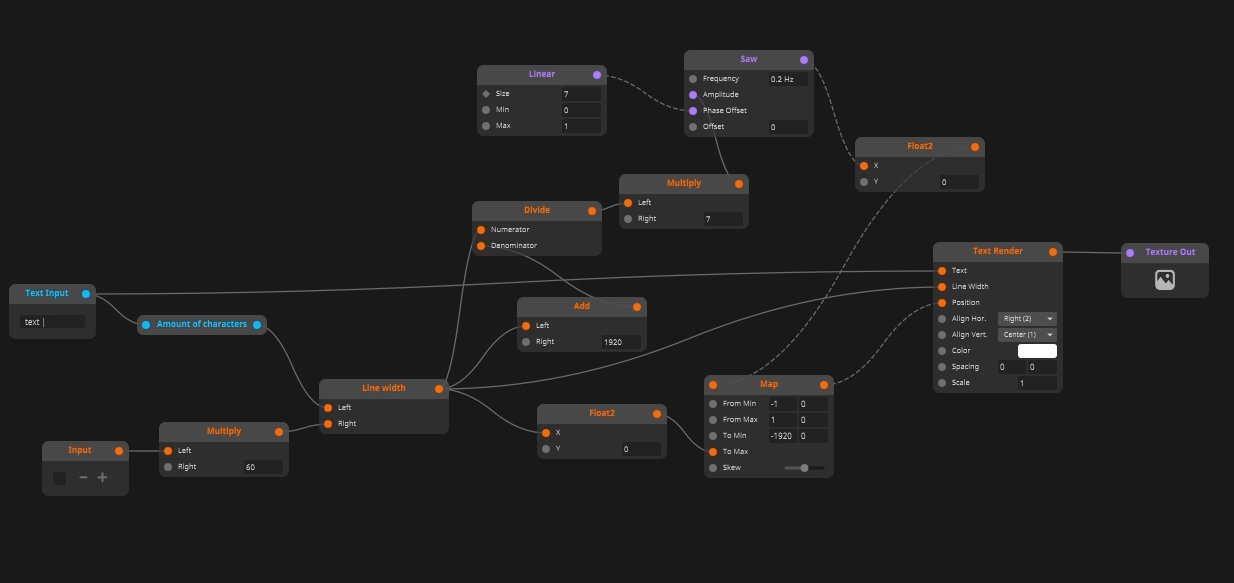Screen dimensions: 1234x583
Task: Click the plus icon in Input node
Action: [x=102, y=478]
